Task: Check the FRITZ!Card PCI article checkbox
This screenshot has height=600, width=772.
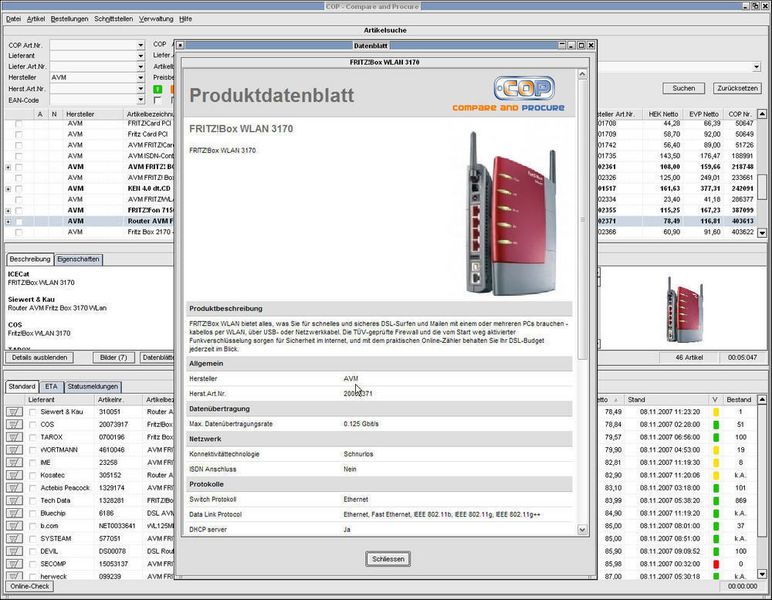Action: tap(19, 124)
